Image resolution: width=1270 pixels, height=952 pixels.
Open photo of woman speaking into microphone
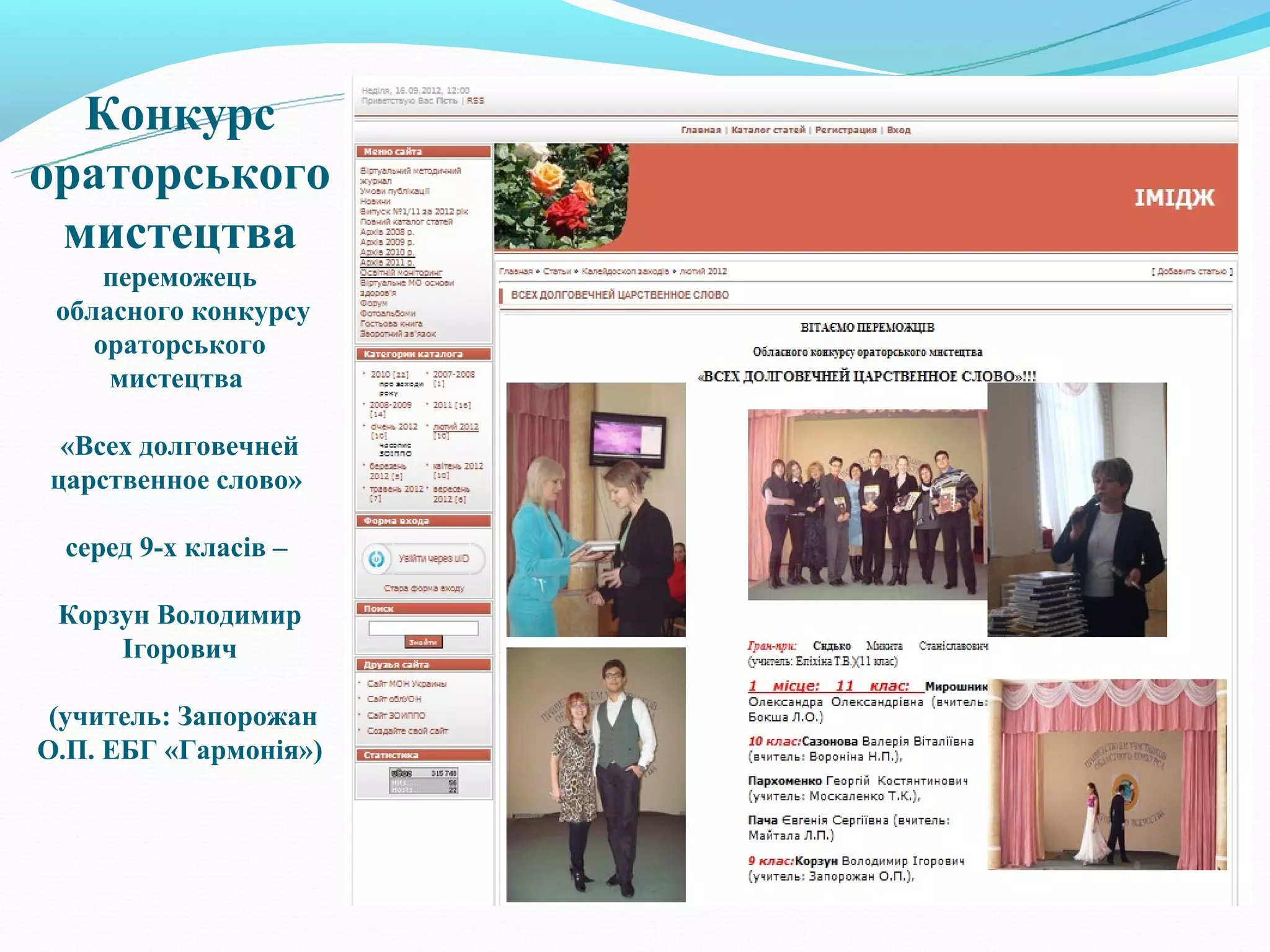point(1077,509)
